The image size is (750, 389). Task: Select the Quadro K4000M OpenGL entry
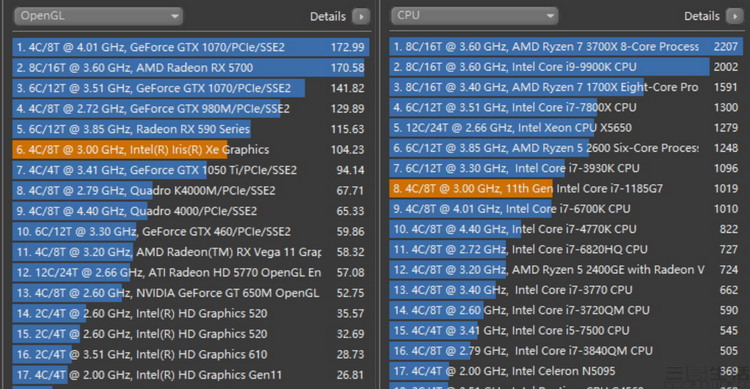pyautogui.click(x=191, y=191)
